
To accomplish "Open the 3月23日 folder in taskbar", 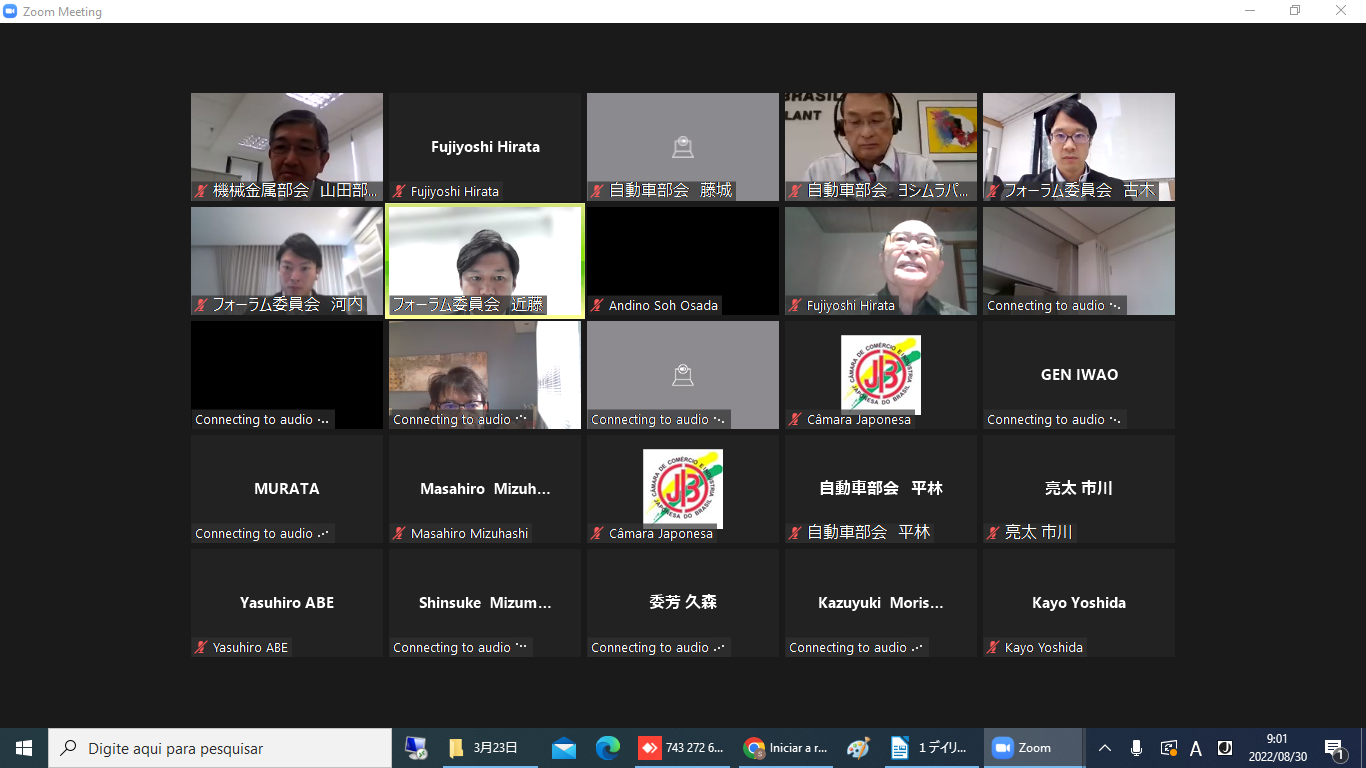I will click(484, 748).
